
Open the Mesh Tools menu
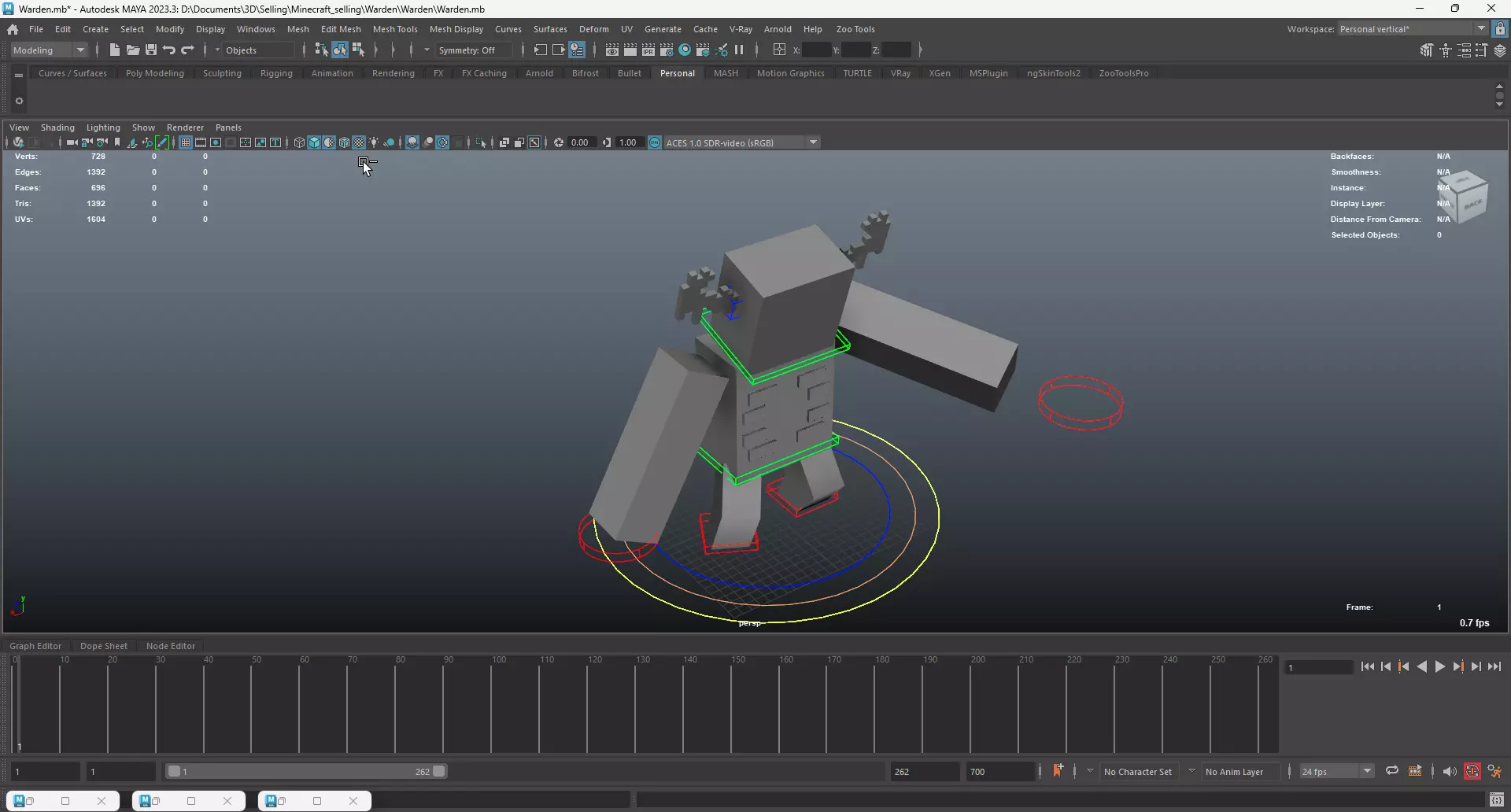394,29
